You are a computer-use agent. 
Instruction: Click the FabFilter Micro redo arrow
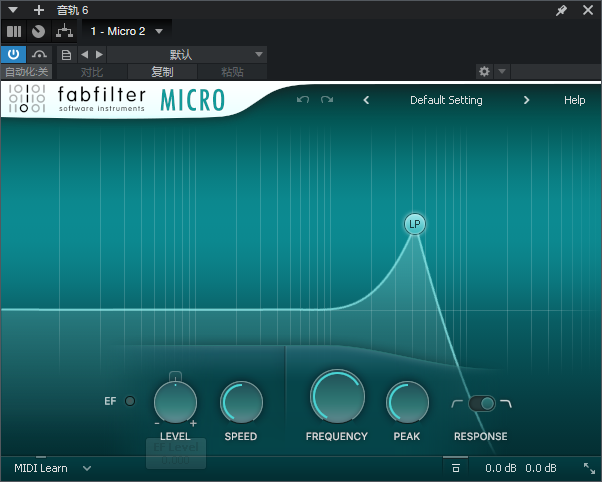(x=327, y=100)
